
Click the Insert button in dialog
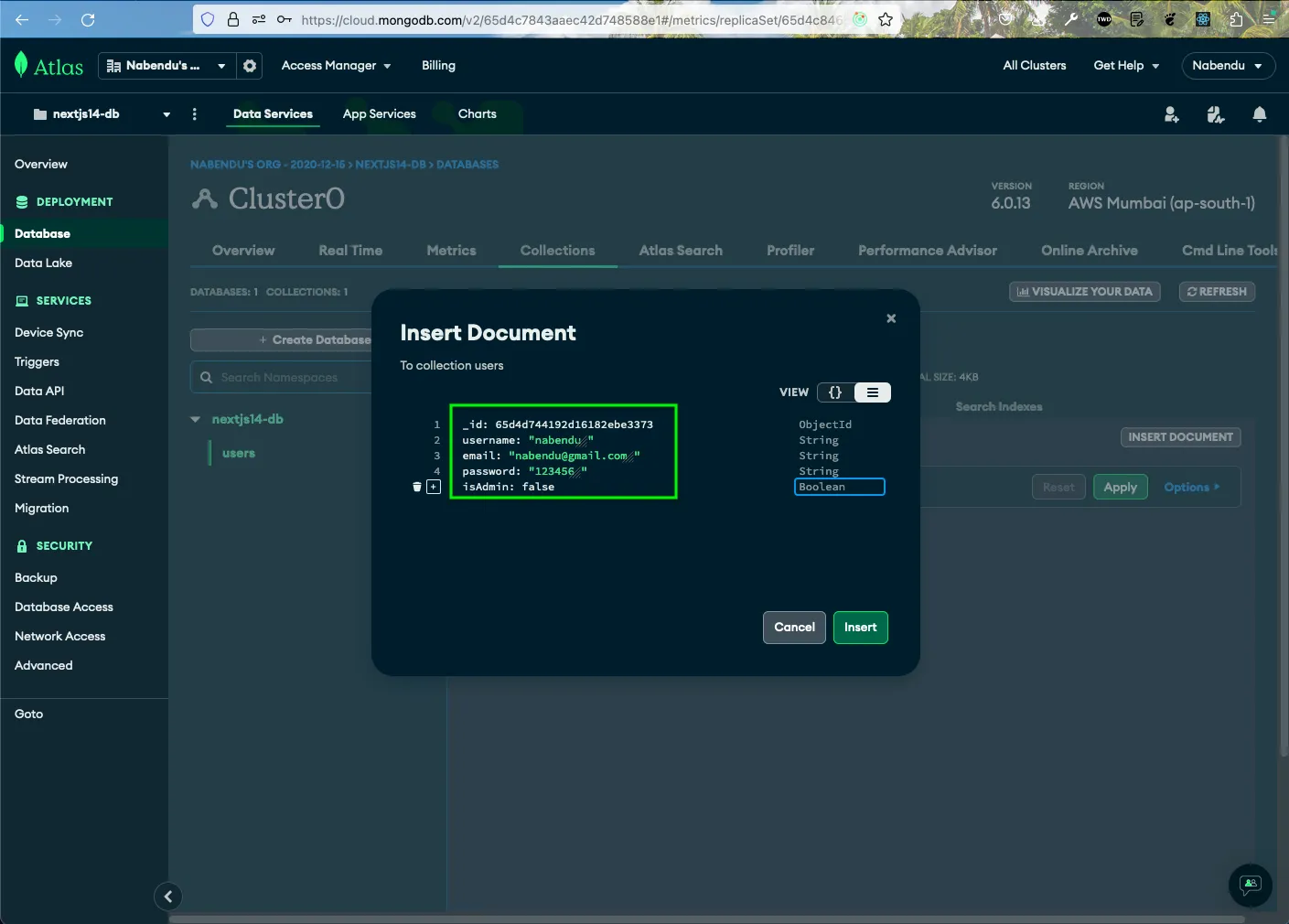click(x=861, y=628)
